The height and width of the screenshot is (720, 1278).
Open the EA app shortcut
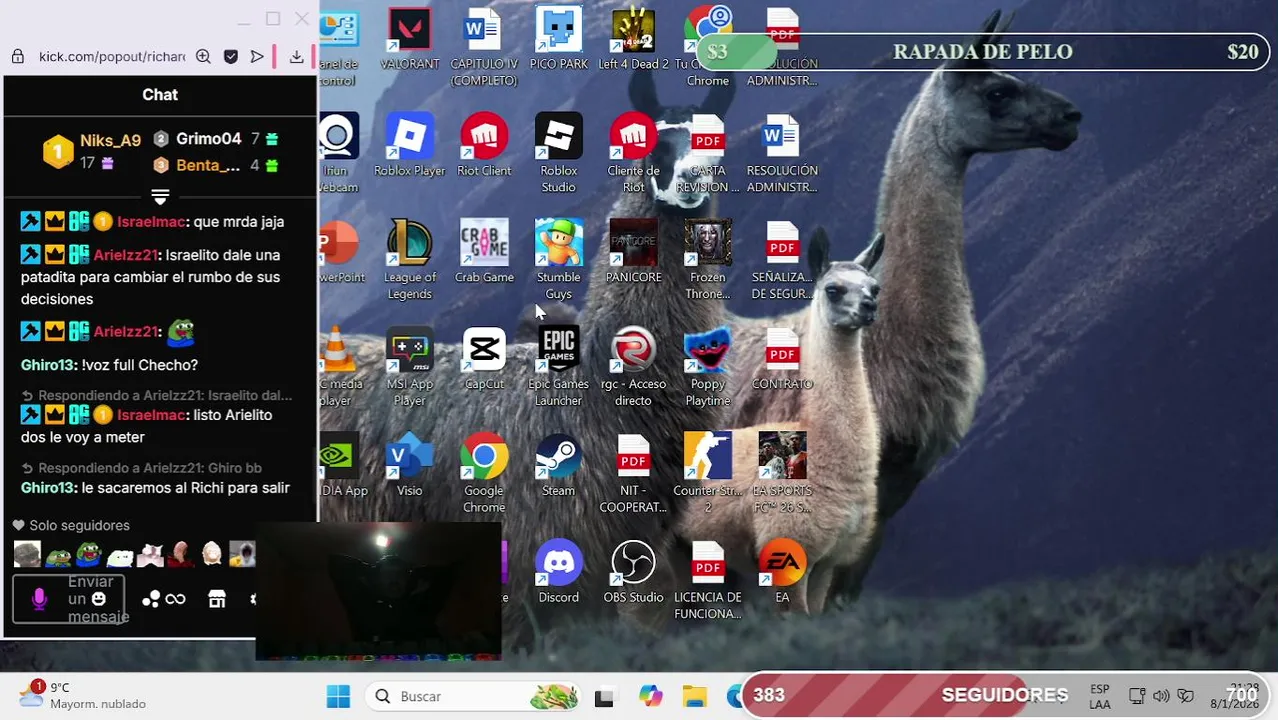782,573
